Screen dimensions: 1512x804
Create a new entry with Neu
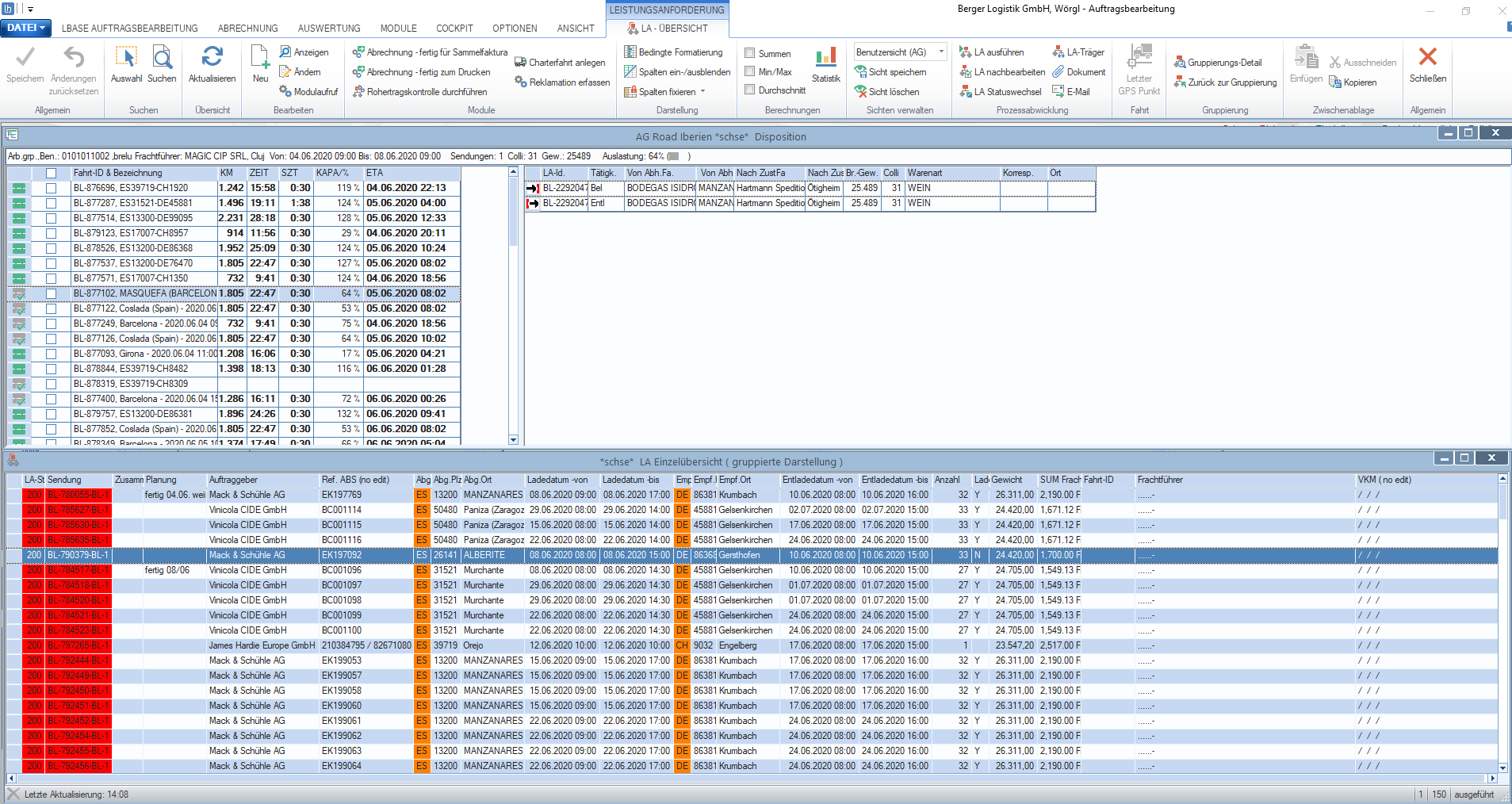click(260, 58)
